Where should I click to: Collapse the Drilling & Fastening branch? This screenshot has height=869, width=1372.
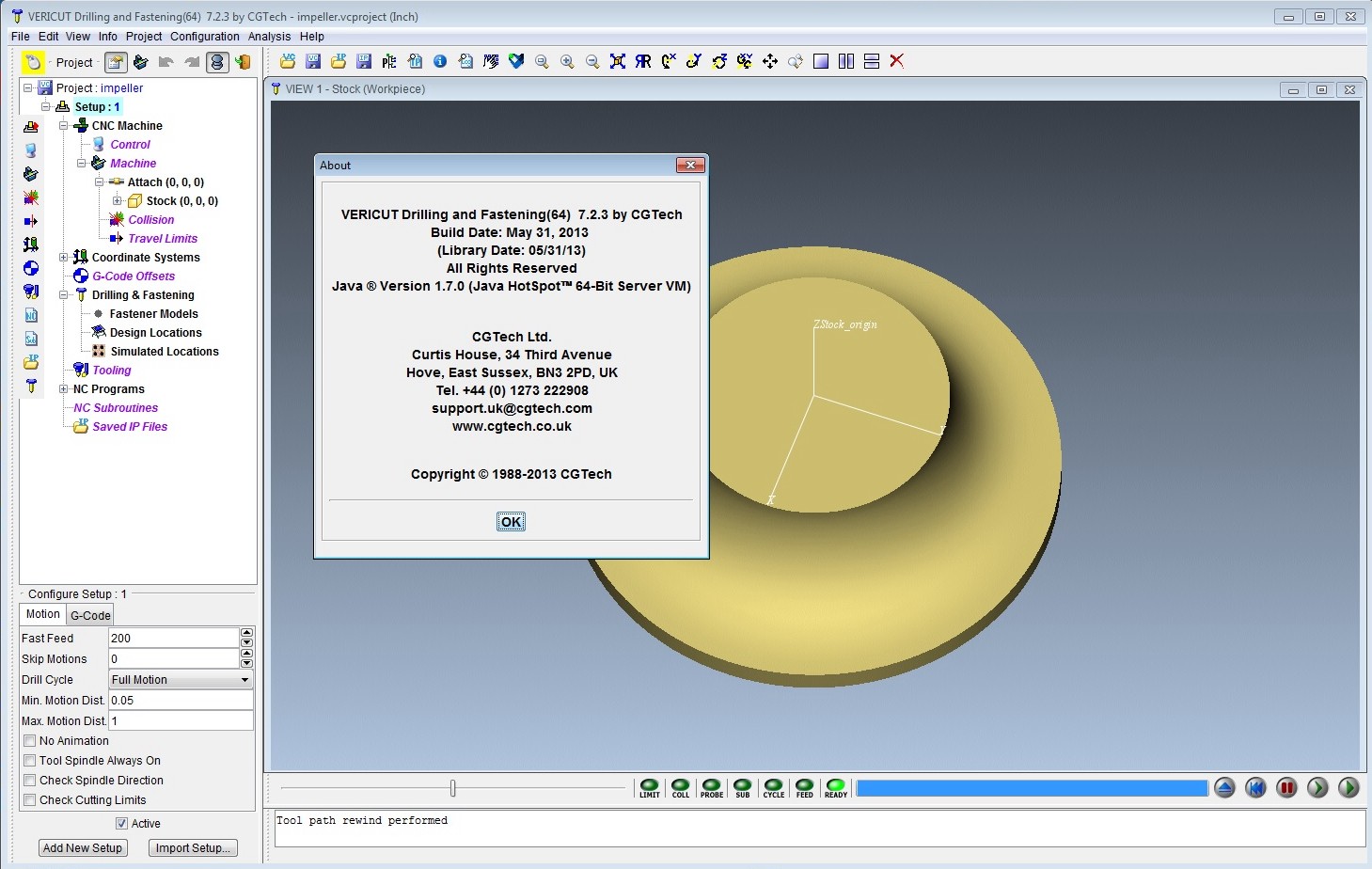64,295
